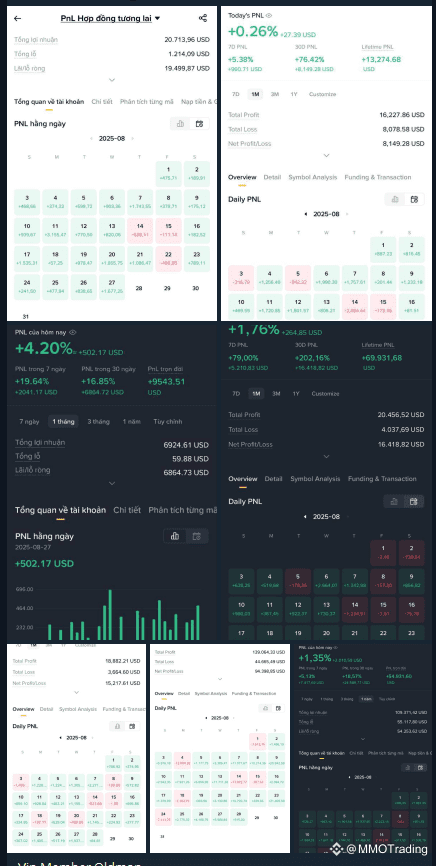
Task: Select 3 tháng period in the +4.20% panel
Action: 98,421
